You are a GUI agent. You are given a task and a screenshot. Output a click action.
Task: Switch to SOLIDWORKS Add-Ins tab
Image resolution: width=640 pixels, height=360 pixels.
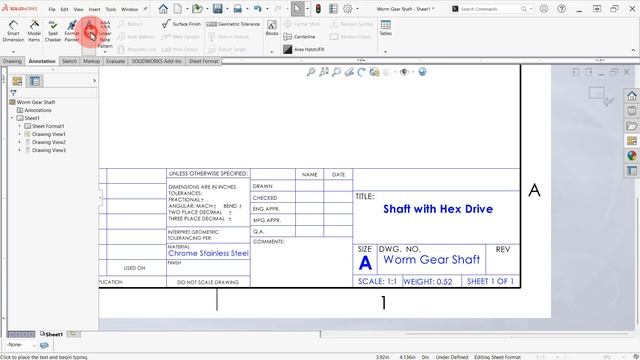(156, 61)
